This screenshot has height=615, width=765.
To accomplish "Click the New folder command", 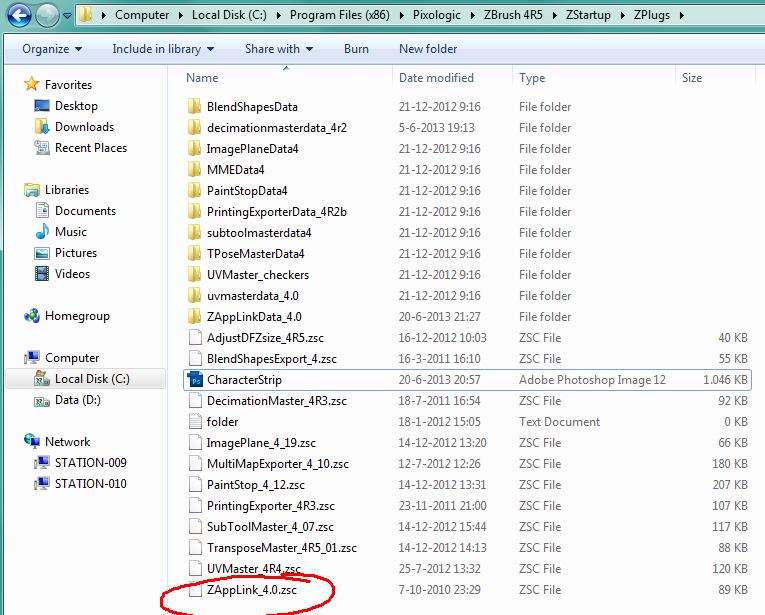I will pos(428,49).
